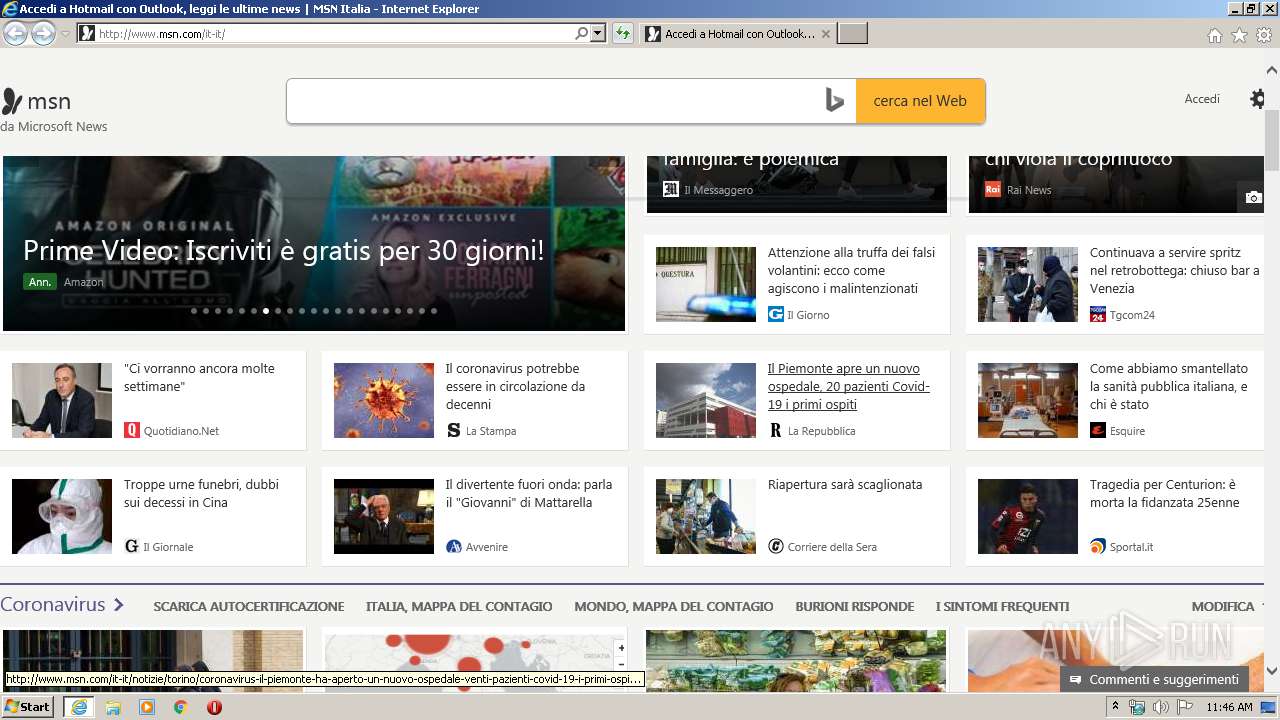Select SCARICA AUTOCERTIFICAZIONE menu item
The width and height of the screenshot is (1280, 720).
(248, 606)
